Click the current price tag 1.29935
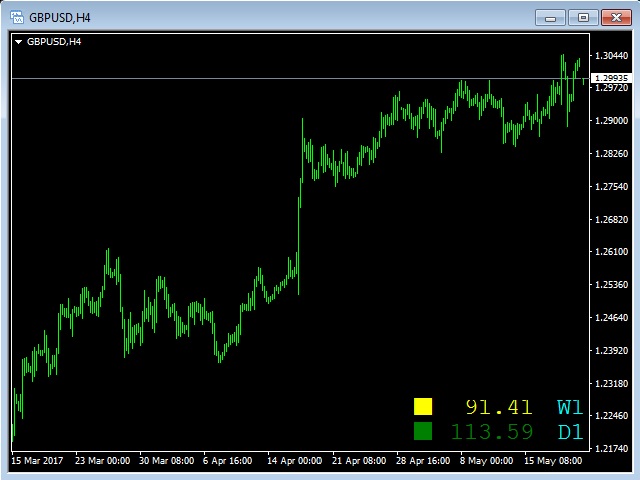This screenshot has height=480, width=640. coord(611,78)
